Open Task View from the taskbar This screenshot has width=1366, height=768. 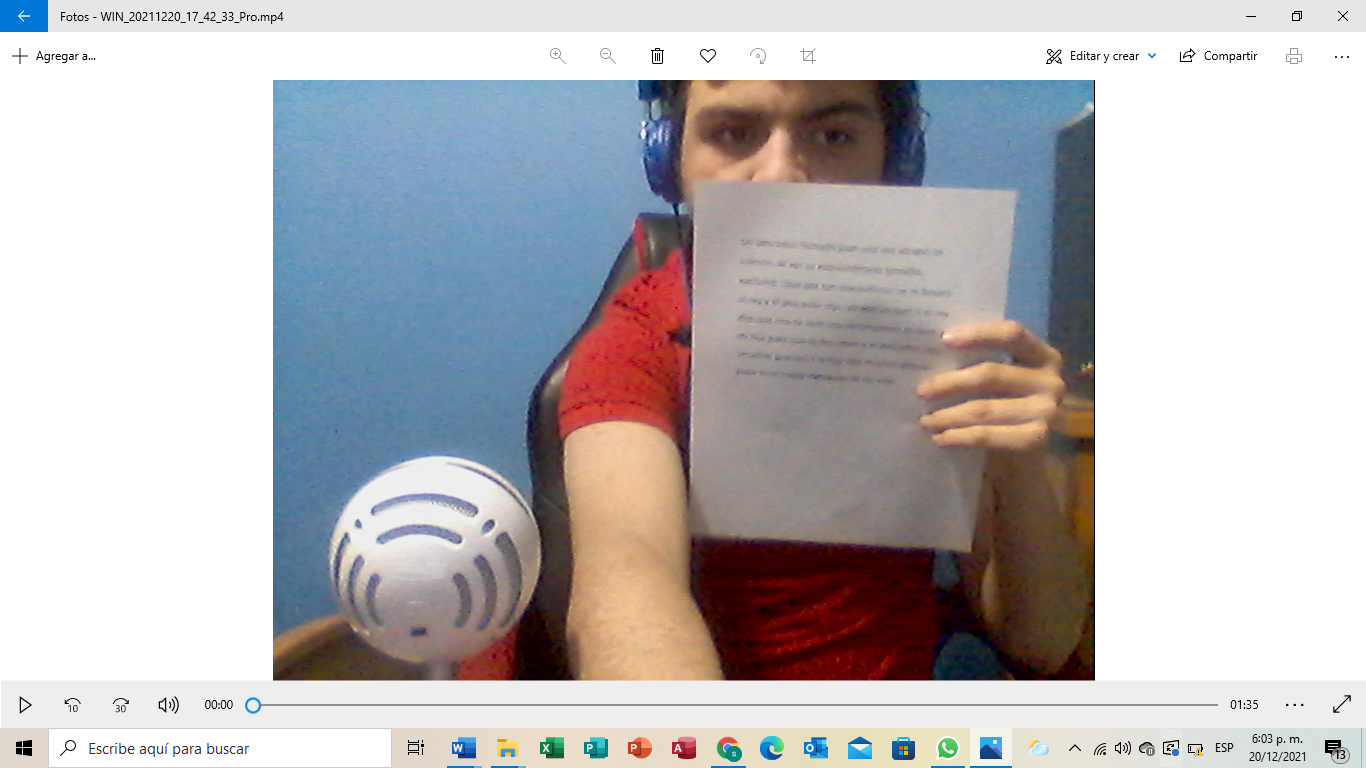(x=416, y=748)
